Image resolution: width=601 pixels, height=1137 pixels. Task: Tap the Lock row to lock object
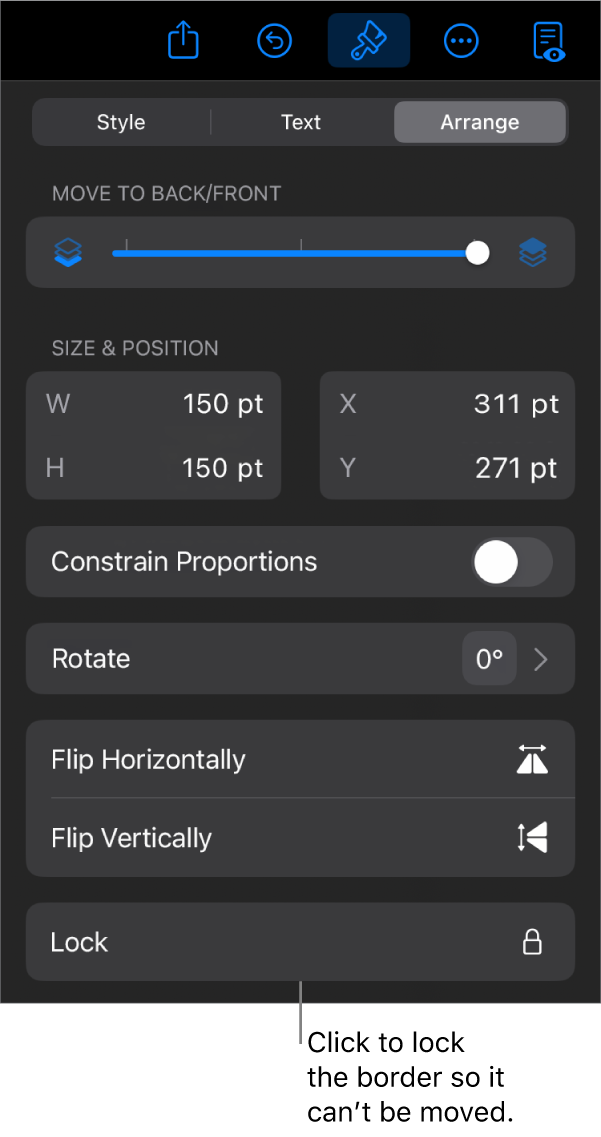tap(250, 941)
